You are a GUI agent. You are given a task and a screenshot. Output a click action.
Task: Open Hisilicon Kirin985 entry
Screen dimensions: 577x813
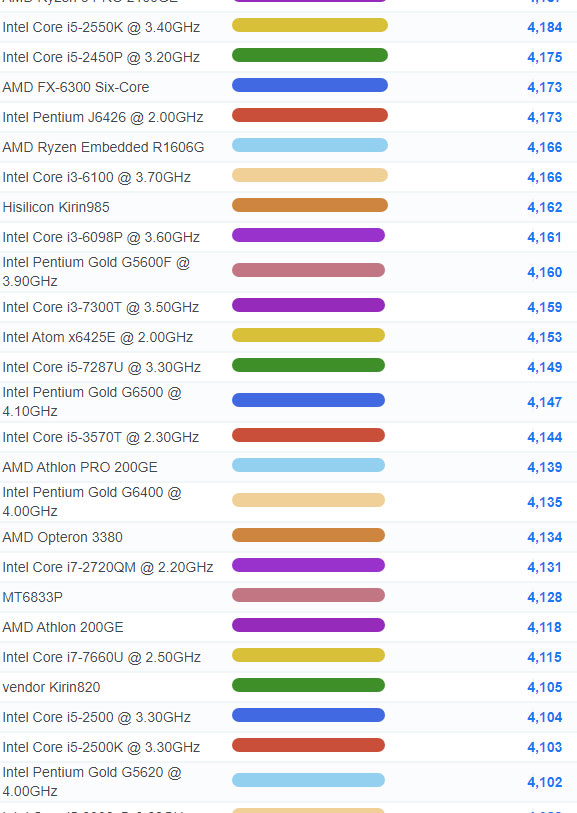point(56,207)
